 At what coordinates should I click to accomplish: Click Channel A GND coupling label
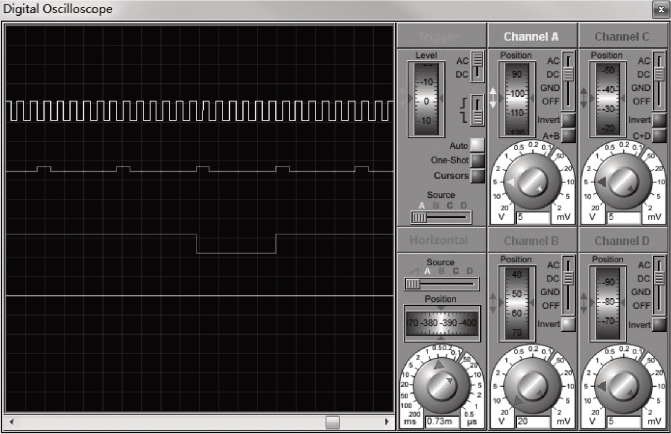[x=550, y=88]
